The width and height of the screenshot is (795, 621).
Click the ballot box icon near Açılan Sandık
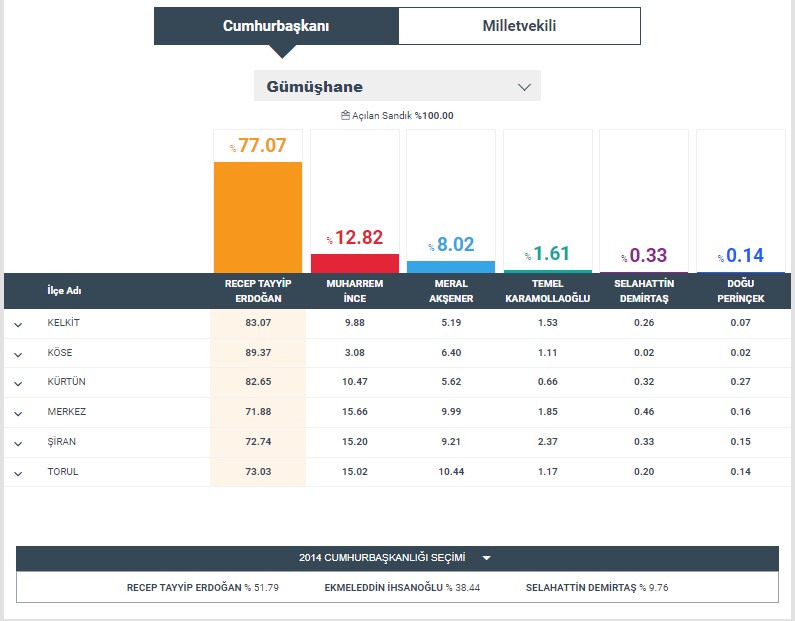point(345,116)
